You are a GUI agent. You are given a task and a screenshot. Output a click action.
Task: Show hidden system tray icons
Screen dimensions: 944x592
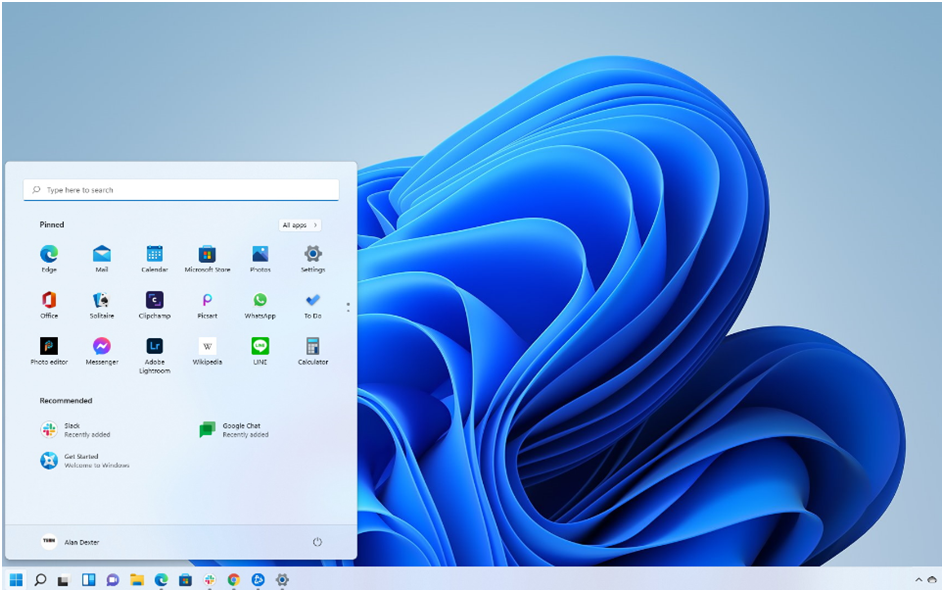(x=918, y=579)
